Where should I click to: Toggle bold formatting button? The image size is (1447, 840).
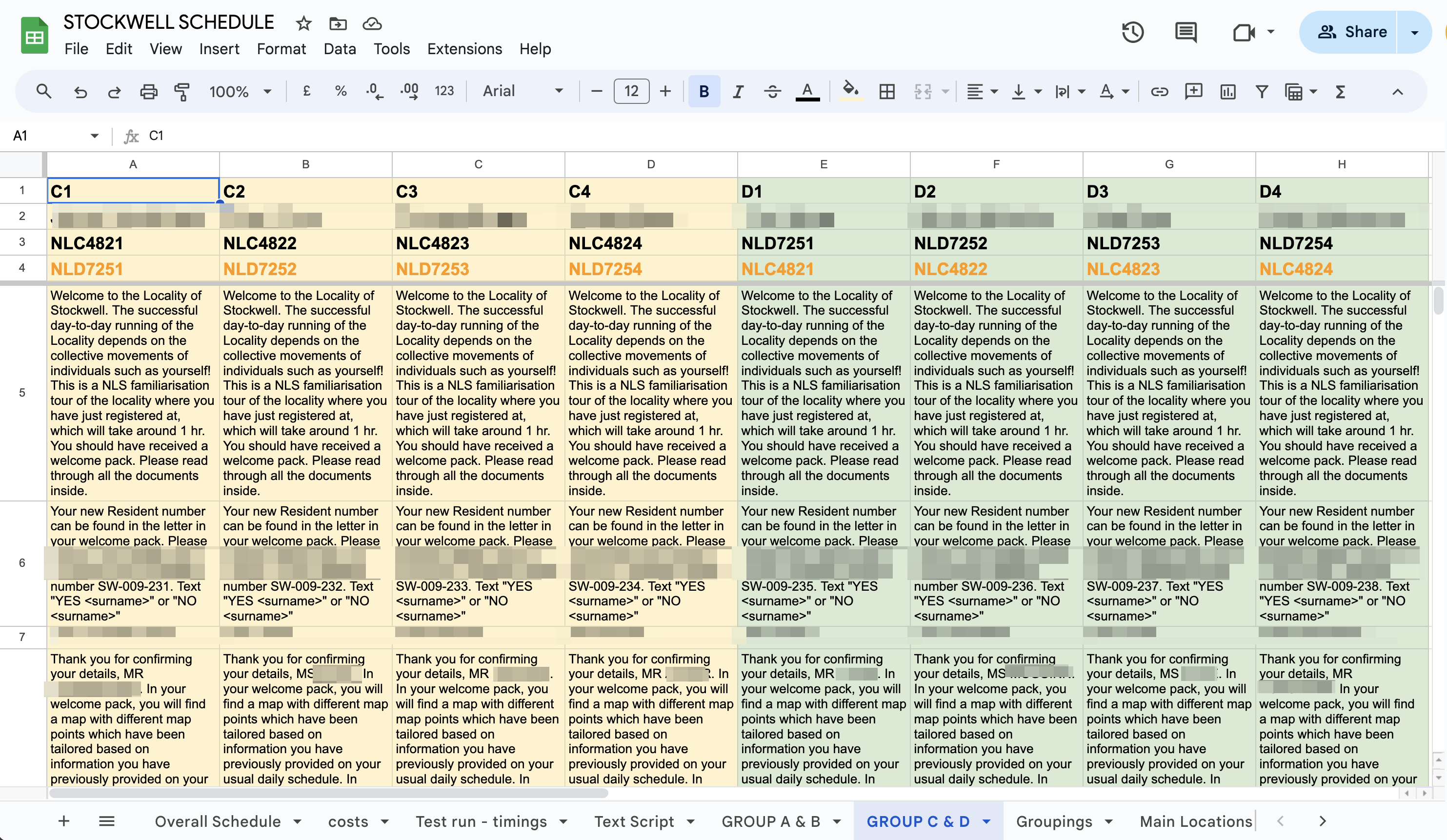703,91
